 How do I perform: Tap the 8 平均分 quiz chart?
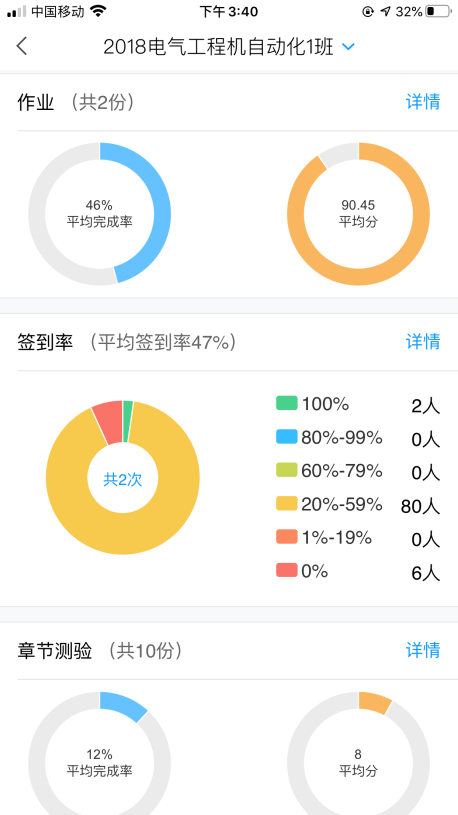tap(358, 761)
